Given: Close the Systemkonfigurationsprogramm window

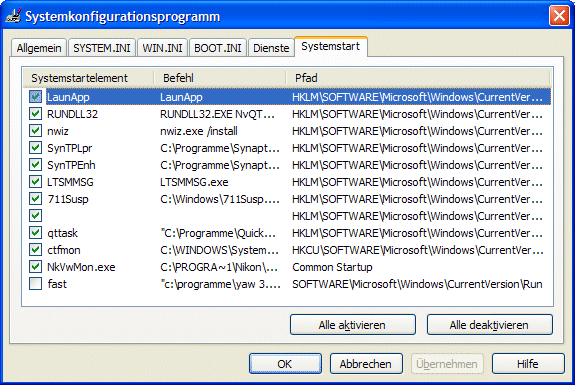Looking at the screenshot, I should [559, 16].
